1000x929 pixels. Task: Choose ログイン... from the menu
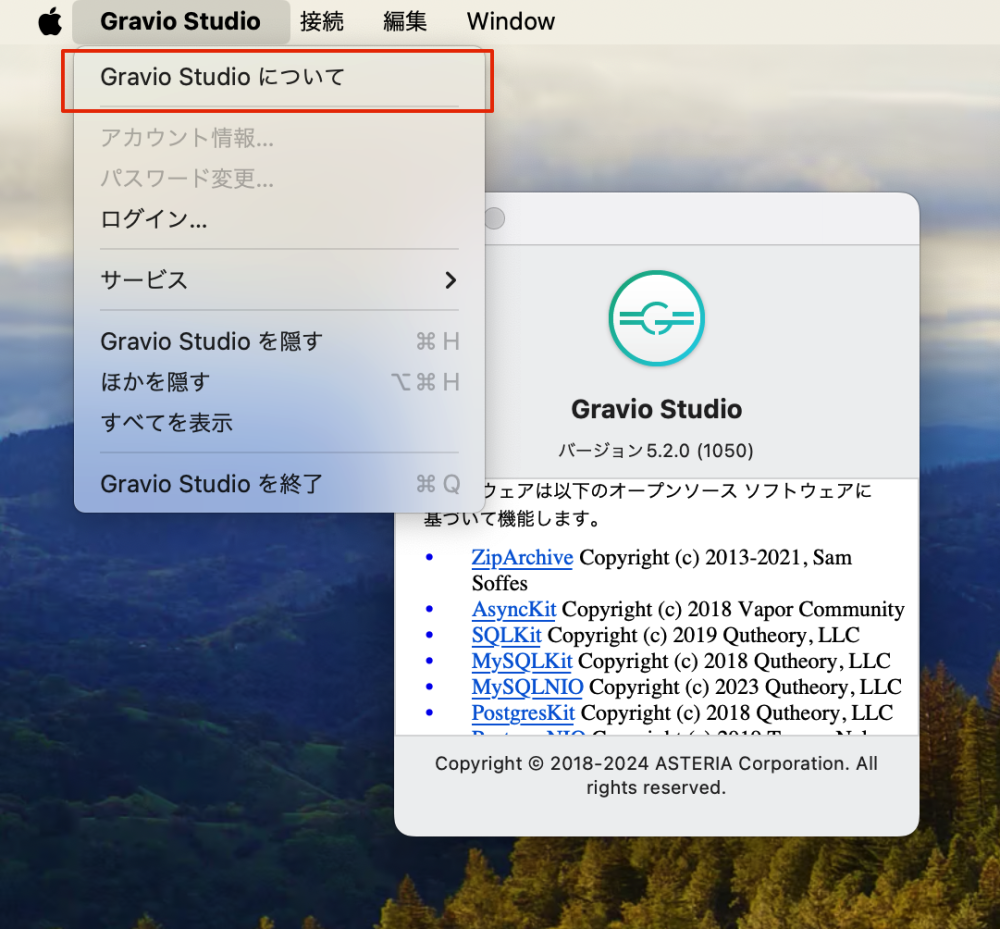[279, 219]
